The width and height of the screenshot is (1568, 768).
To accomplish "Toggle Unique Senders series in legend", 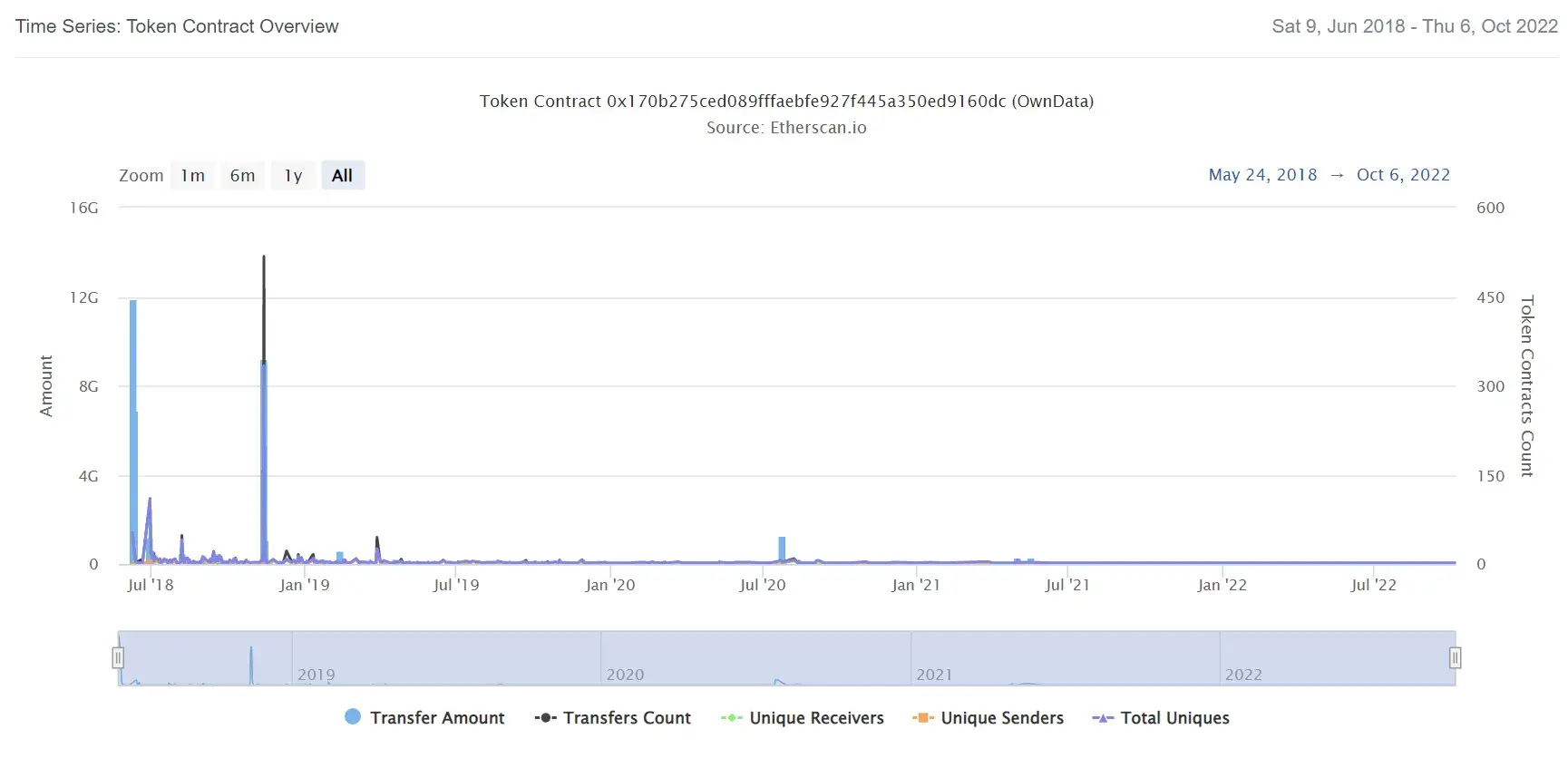I will coord(989,717).
